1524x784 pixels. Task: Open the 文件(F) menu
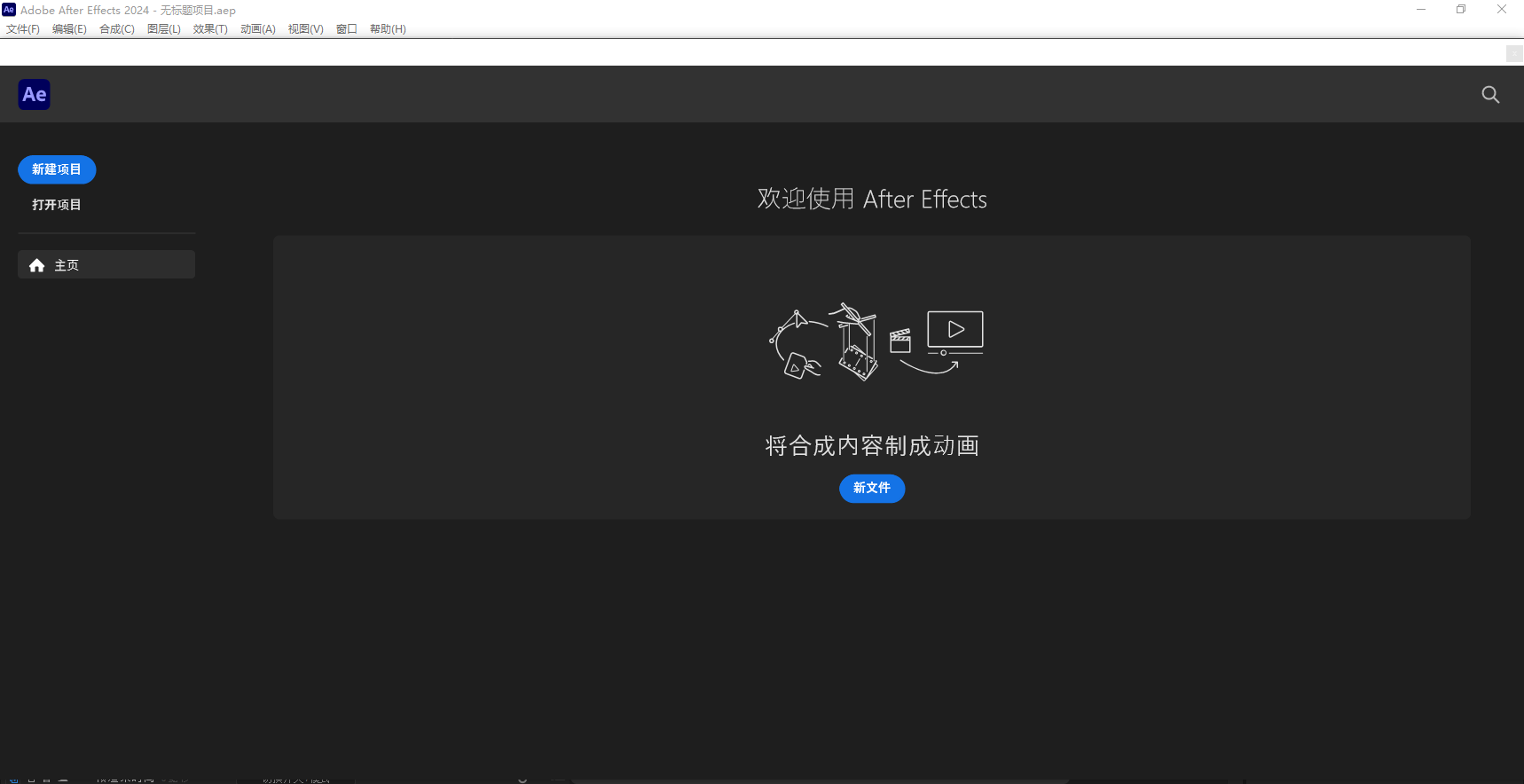pyautogui.click(x=23, y=29)
